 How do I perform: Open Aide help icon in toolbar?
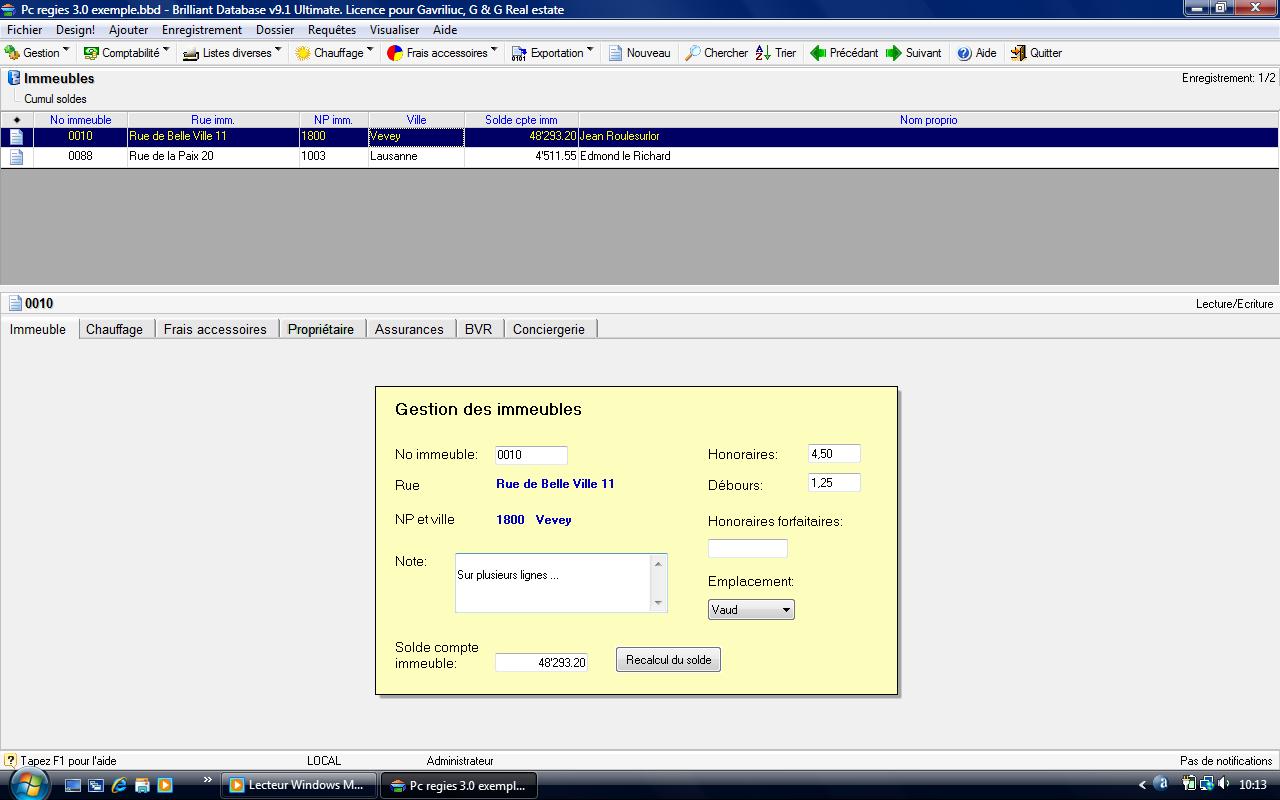[x=964, y=53]
